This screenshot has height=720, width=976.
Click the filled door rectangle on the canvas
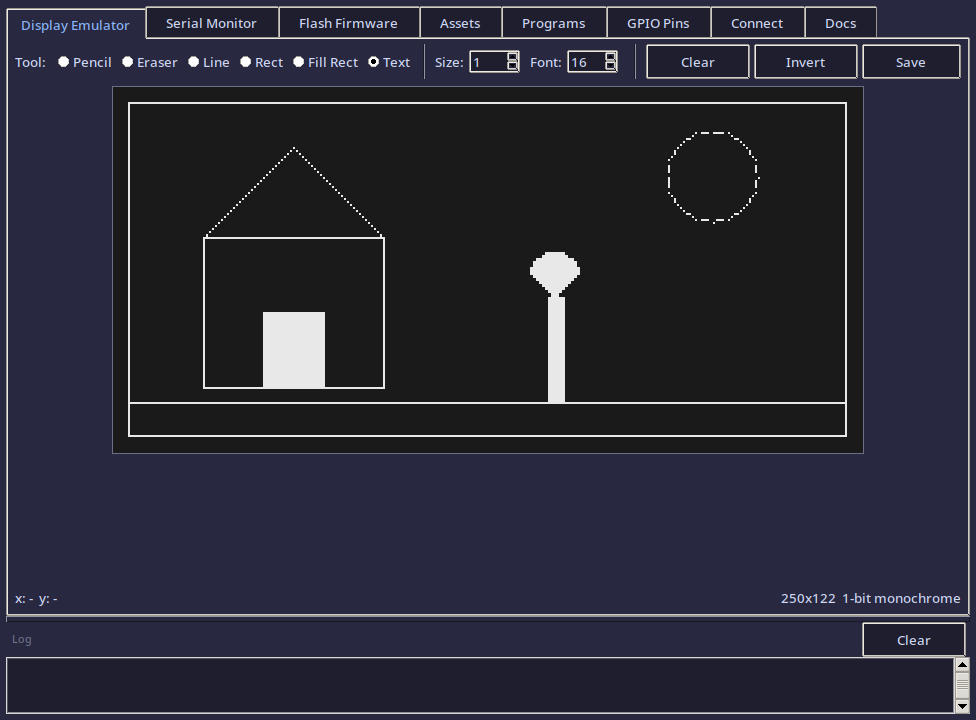point(294,350)
